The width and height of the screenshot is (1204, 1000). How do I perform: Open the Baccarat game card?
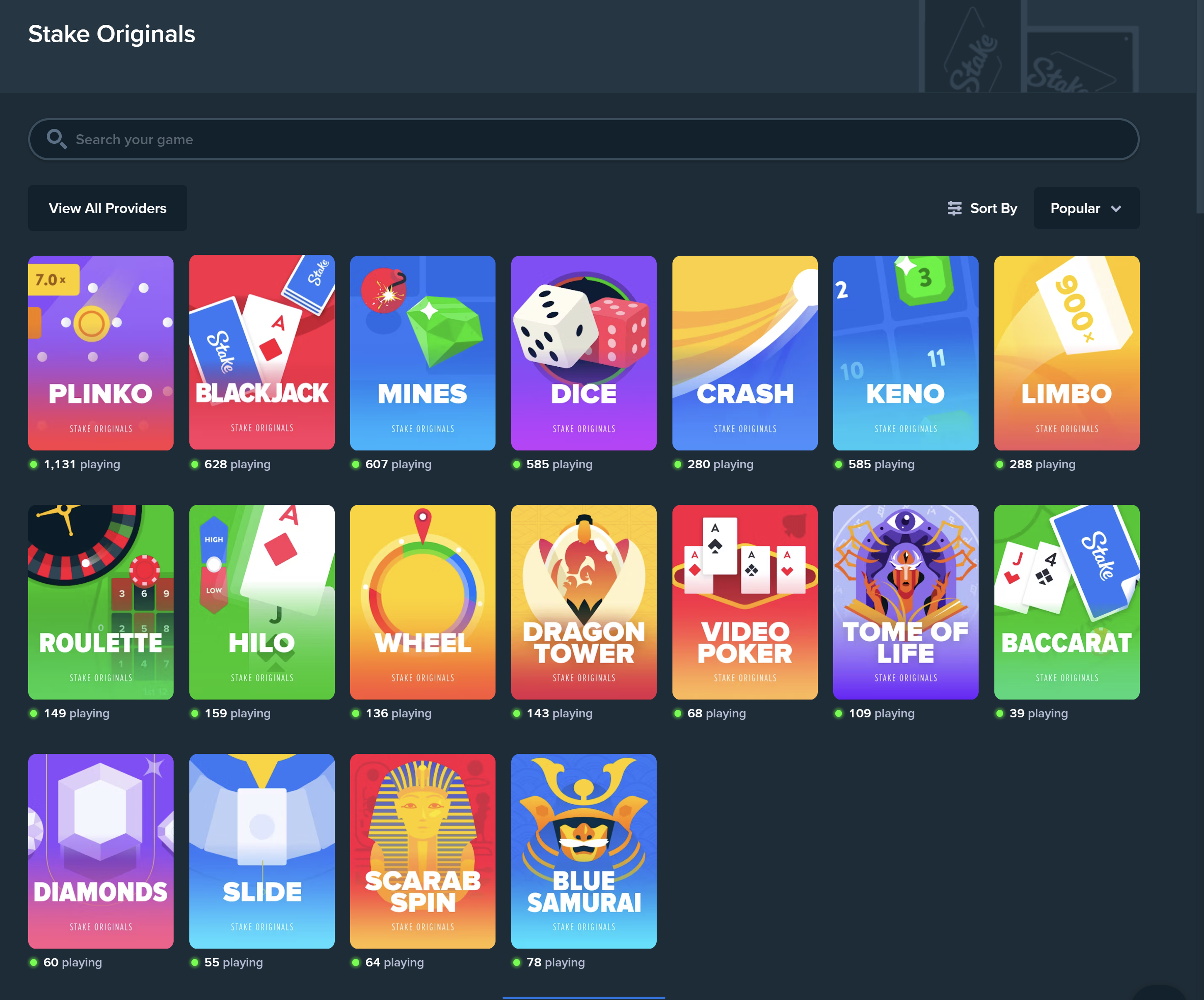click(1067, 602)
